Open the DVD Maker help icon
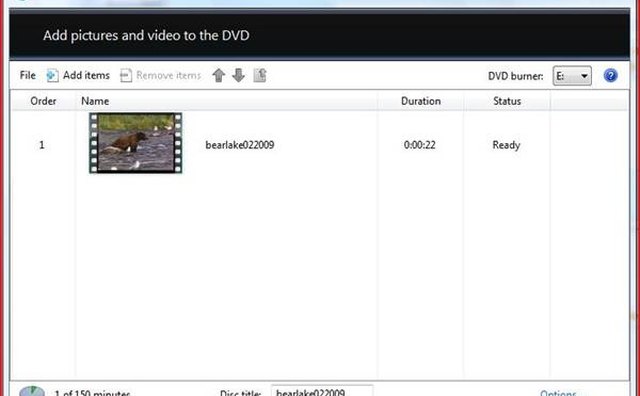Image resolution: width=640 pixels, height=396 pixels. point(610,76)
